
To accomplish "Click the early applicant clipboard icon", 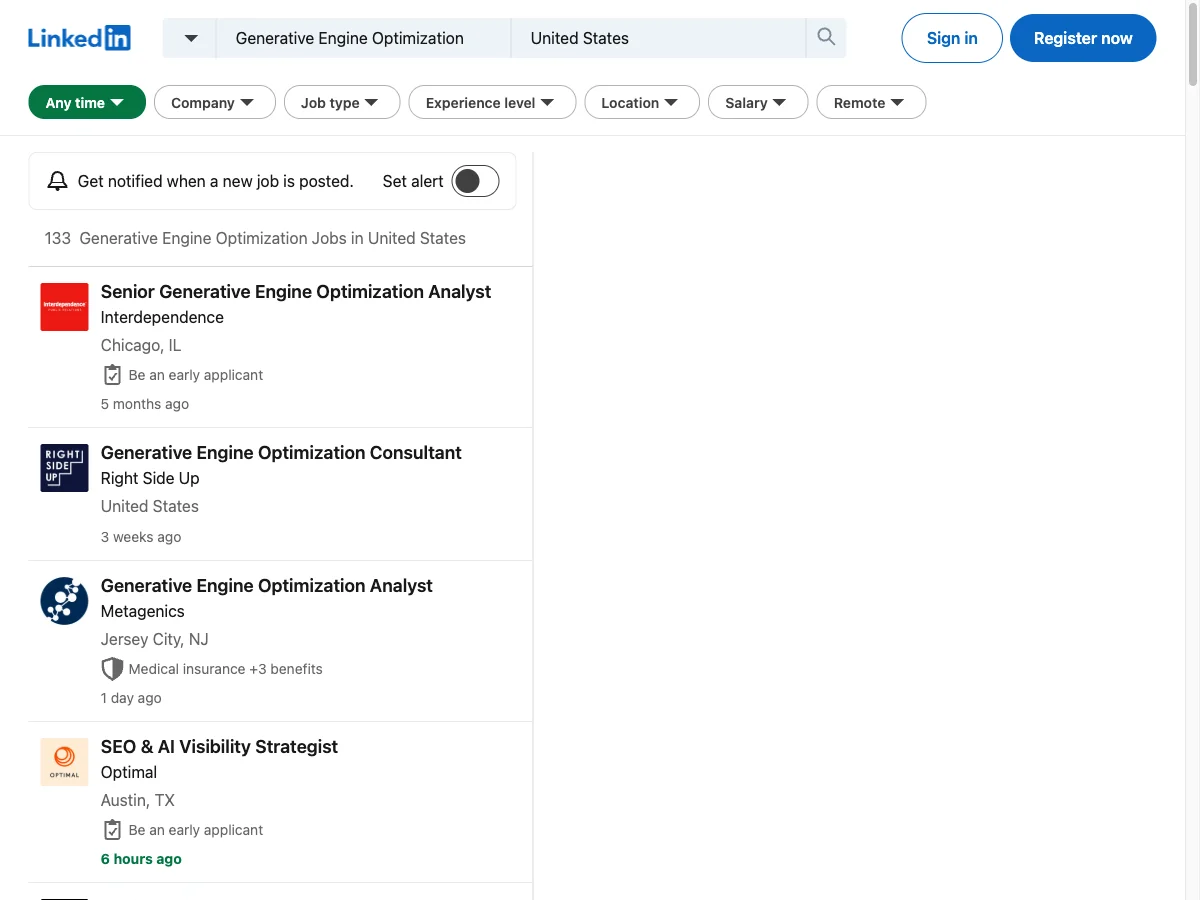I will pos(112,374).
